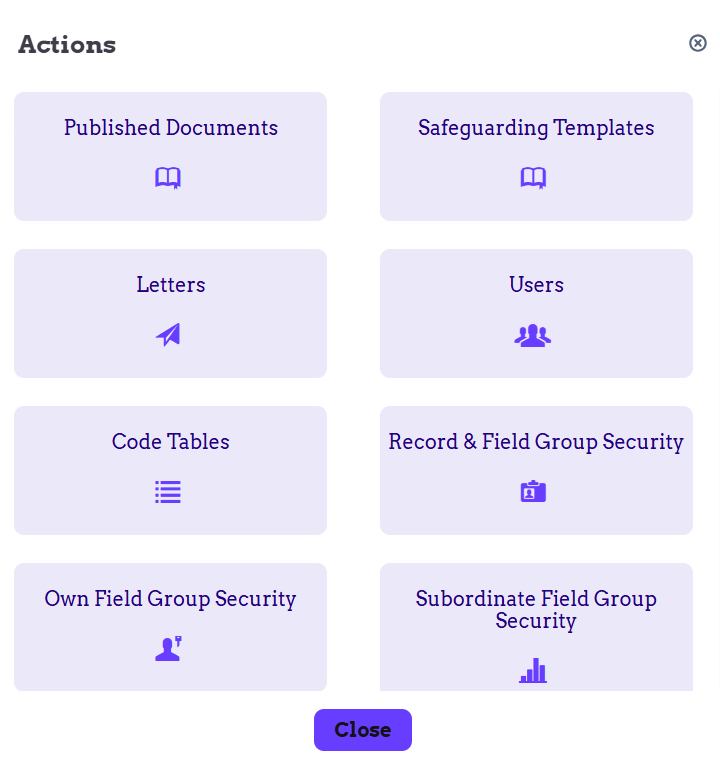
Task: Click the ID badge icon for Record Security
Action: point(533,492)
